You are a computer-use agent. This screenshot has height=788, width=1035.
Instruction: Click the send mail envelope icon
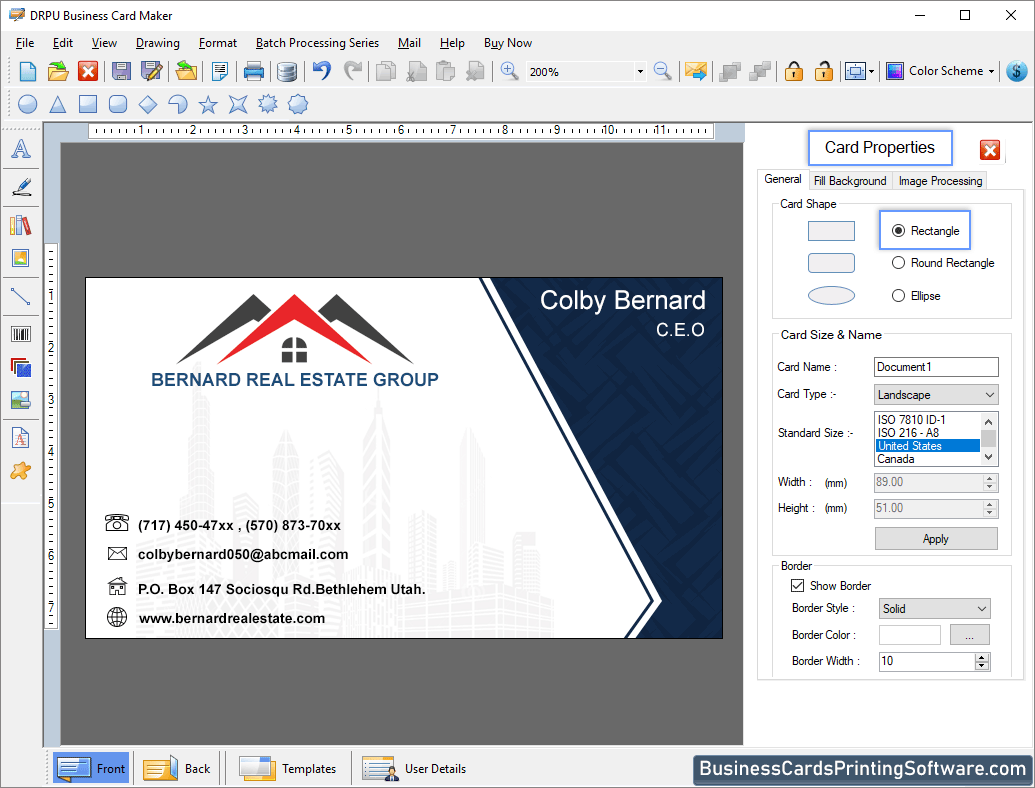point(695,71)
